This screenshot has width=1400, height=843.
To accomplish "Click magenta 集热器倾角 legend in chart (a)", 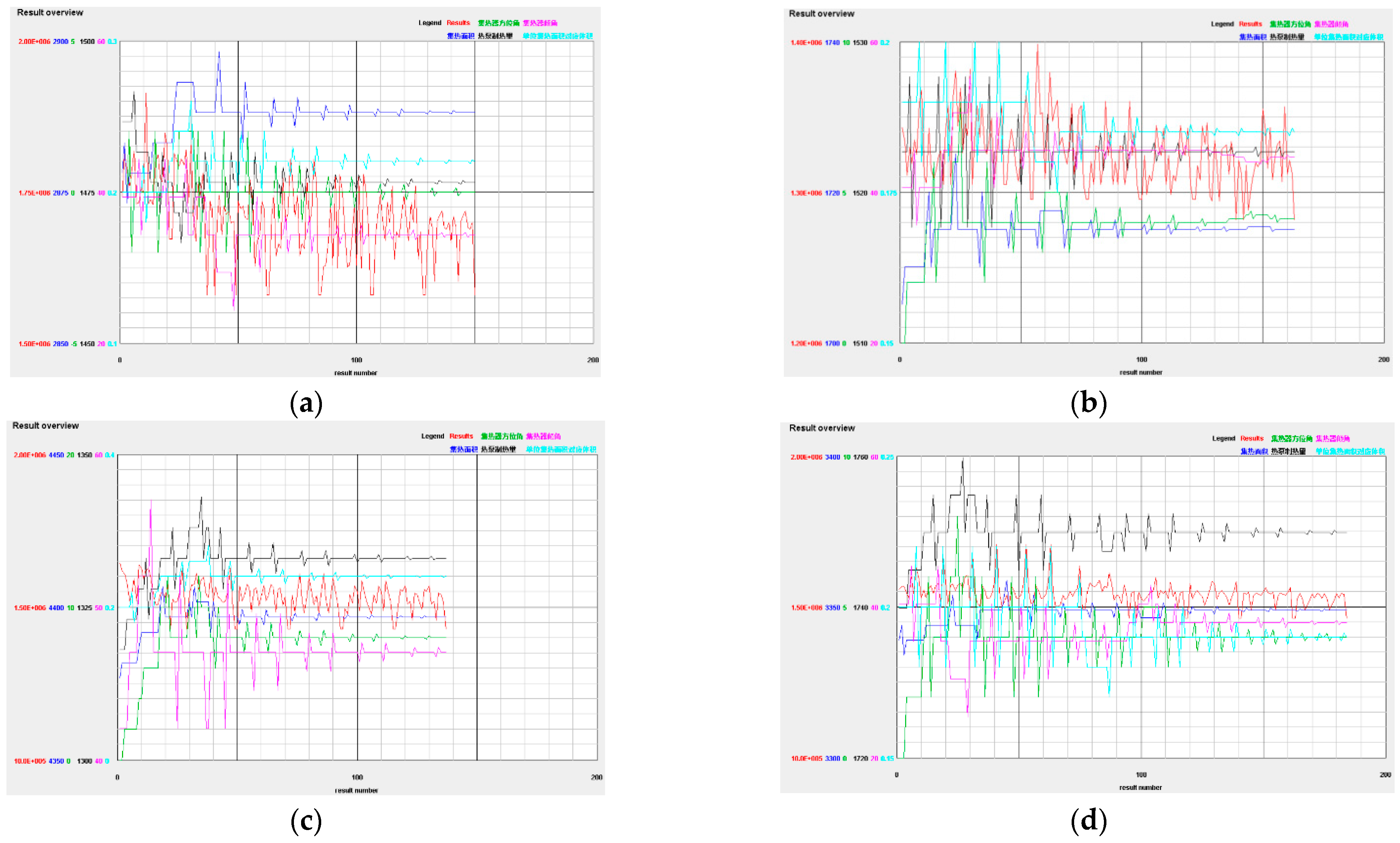I will click(x=539, y=23).
